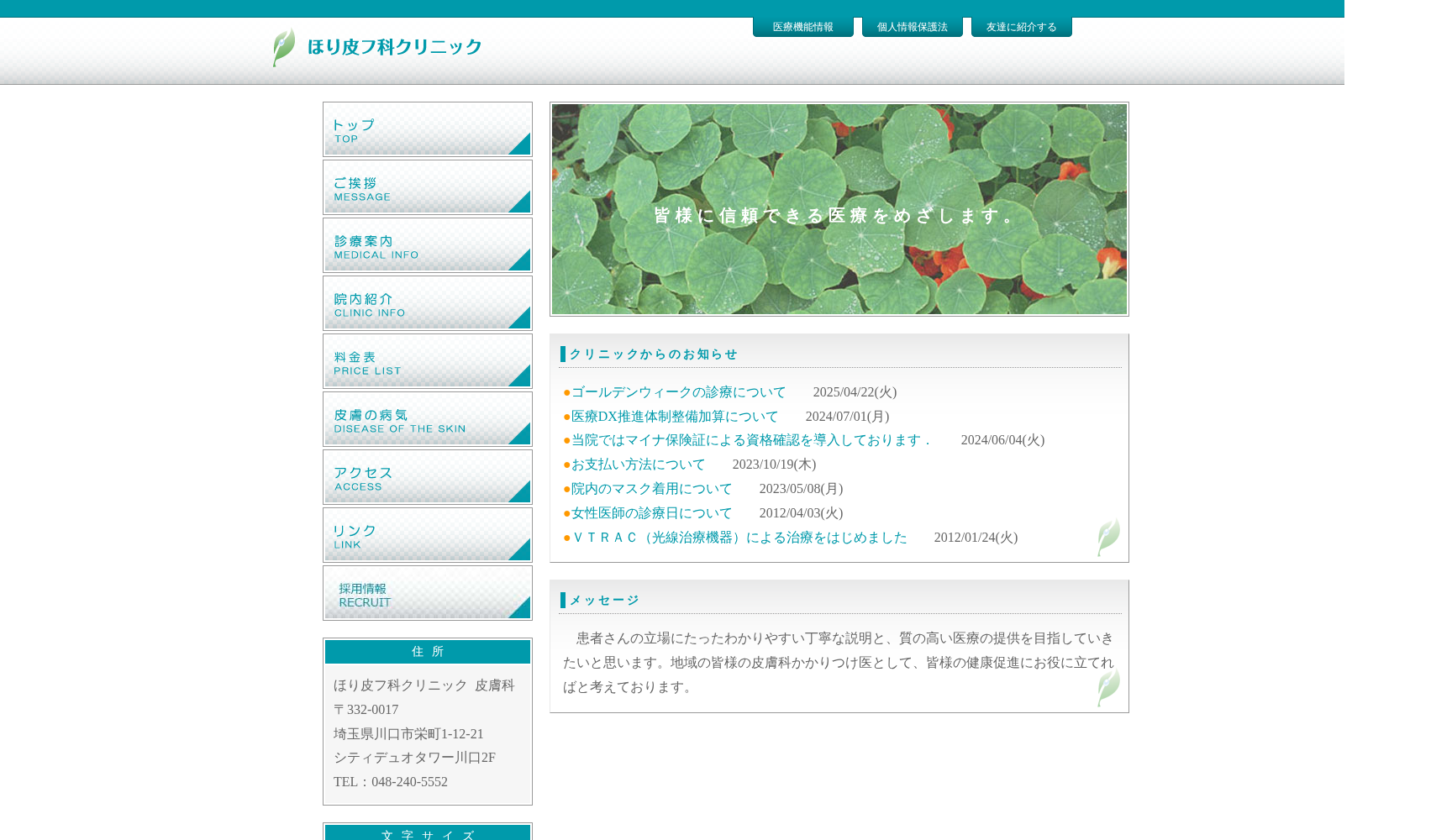Viewport: 1452px width, 840px height.
Task: Open the 院内紹介 CLINIC INFO section
Action: pos(427,302)
